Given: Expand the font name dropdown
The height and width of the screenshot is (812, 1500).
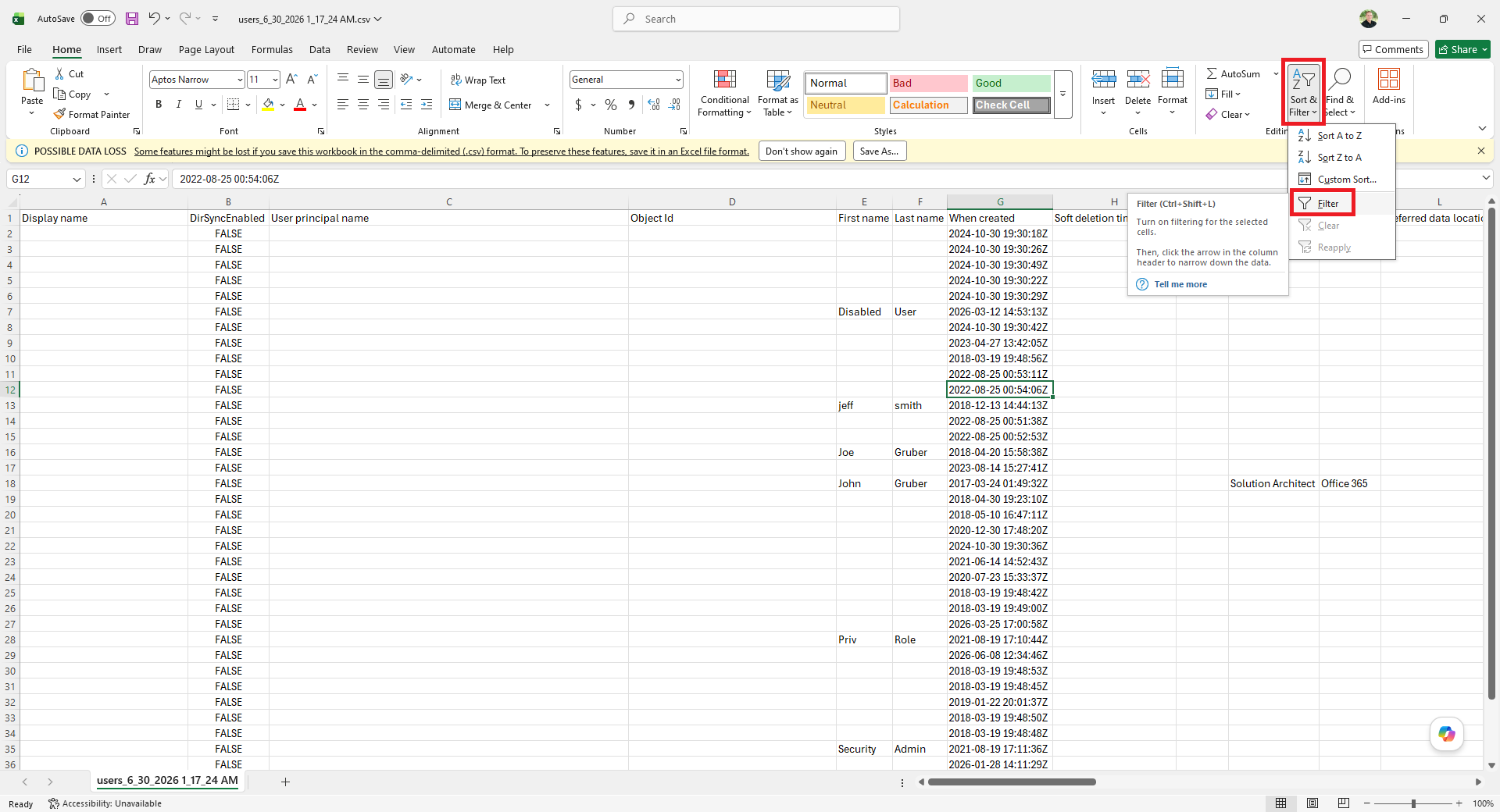Looking at the screenshot, I should [240, 80].
